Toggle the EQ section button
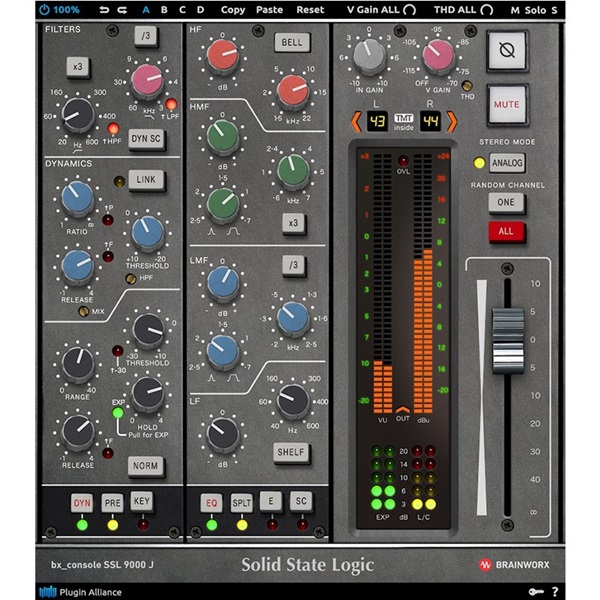This screenshot has width=600, height=600. 211,503
